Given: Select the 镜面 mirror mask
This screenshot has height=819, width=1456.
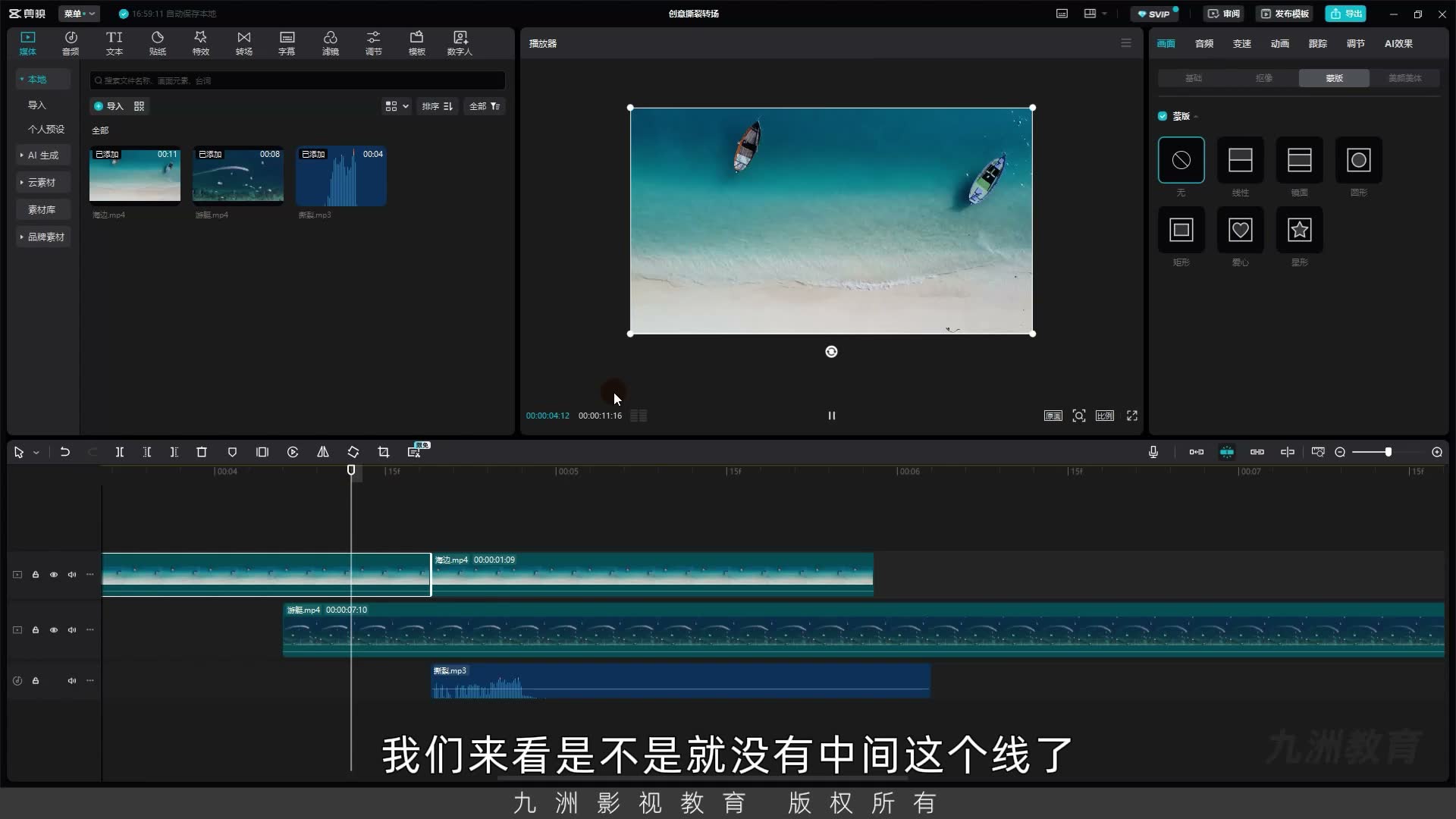Looking at the screenshot, I should click(x=1299, y=160).
